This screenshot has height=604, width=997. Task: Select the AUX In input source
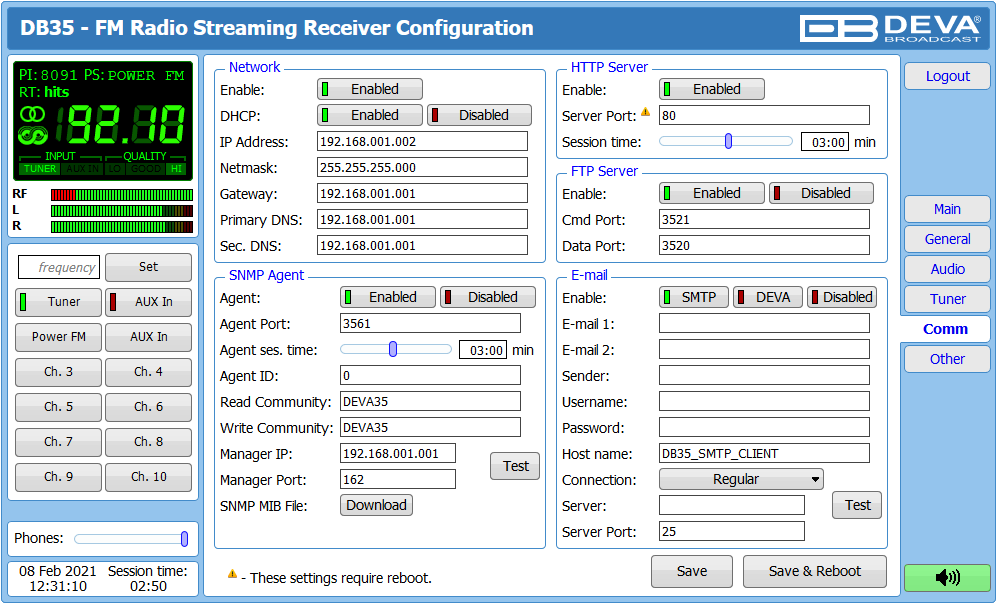[148, 302]
